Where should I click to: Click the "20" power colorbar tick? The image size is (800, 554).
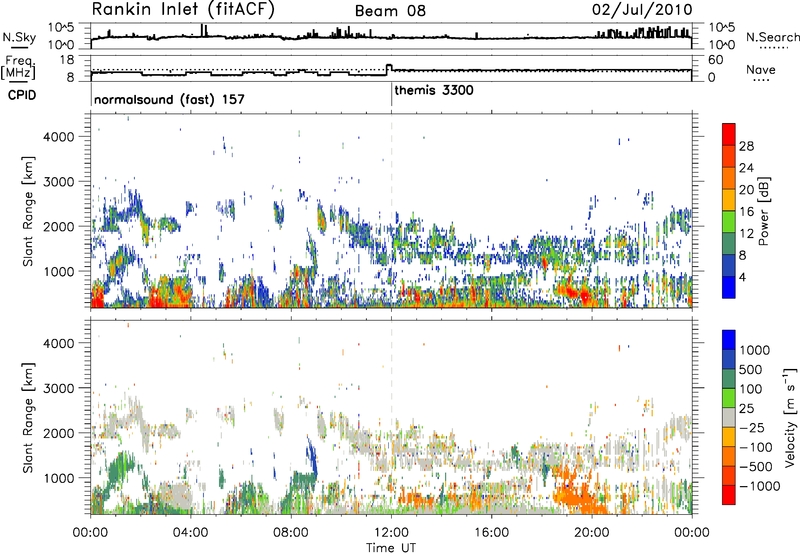[746, 190]
